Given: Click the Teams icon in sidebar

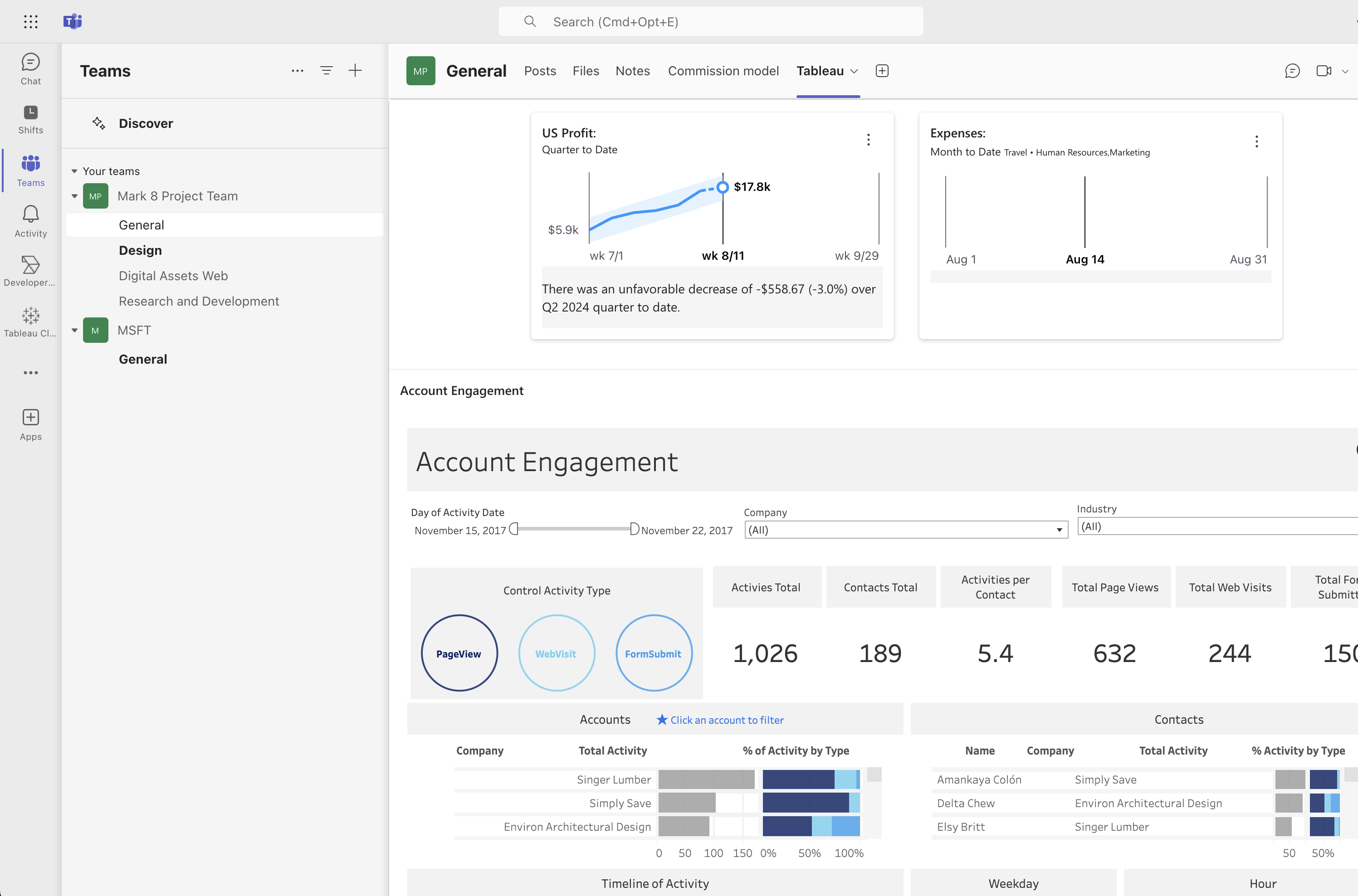Looking at the screenshot, I should point(30,163).
